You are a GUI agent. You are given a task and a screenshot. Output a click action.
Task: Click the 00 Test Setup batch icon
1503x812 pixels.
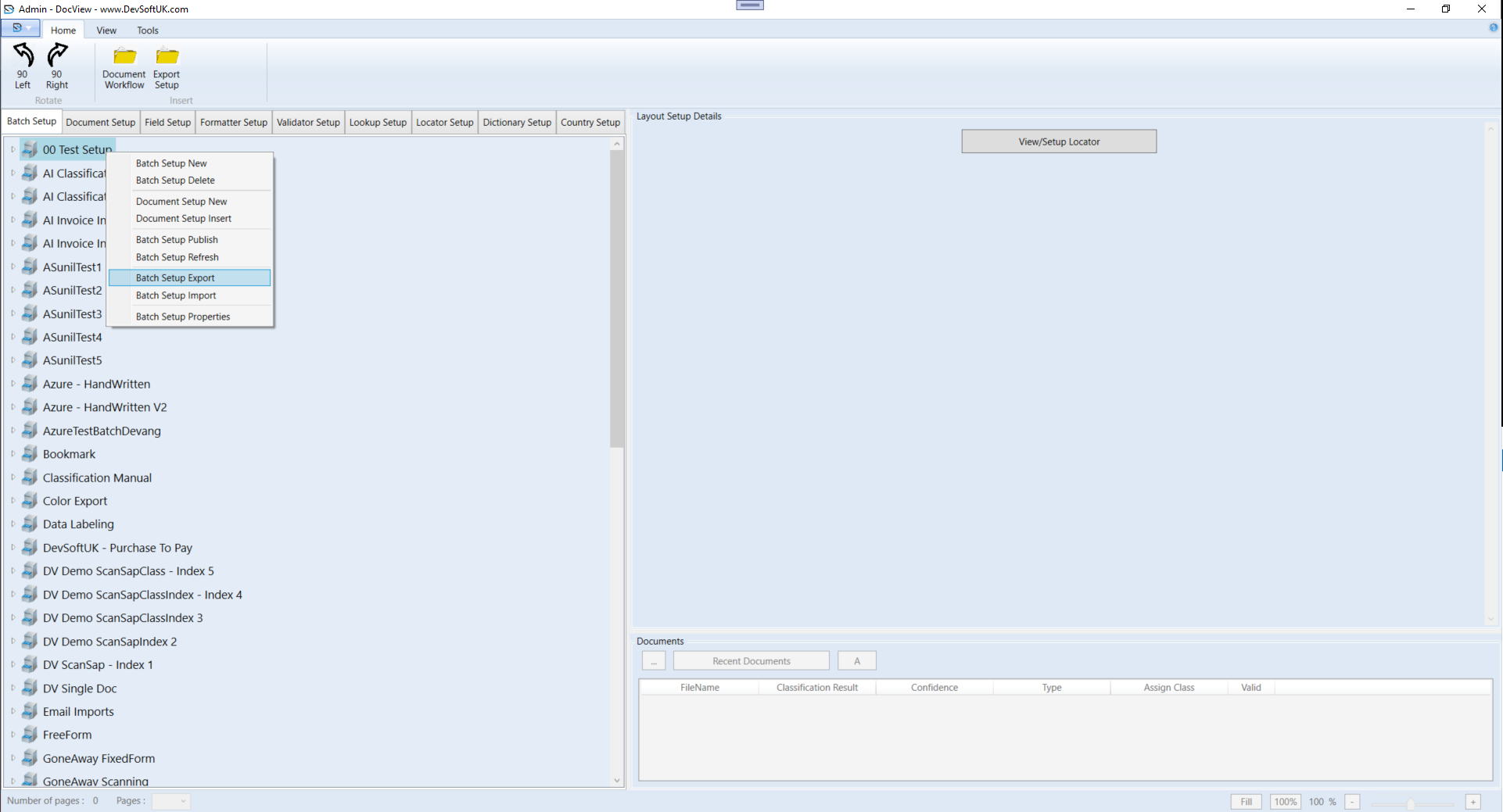[30, 149]
